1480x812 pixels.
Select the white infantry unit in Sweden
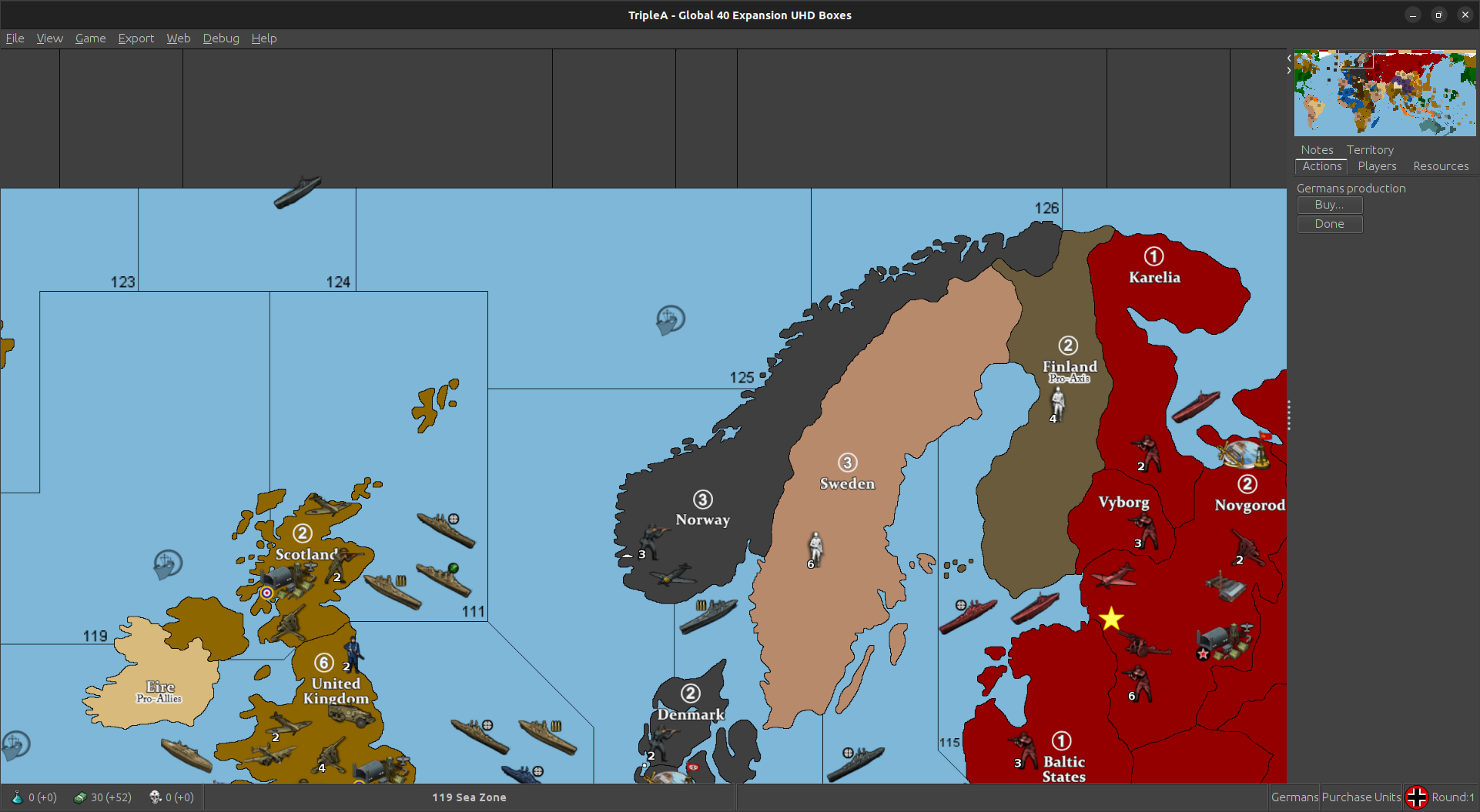[815, 549]
